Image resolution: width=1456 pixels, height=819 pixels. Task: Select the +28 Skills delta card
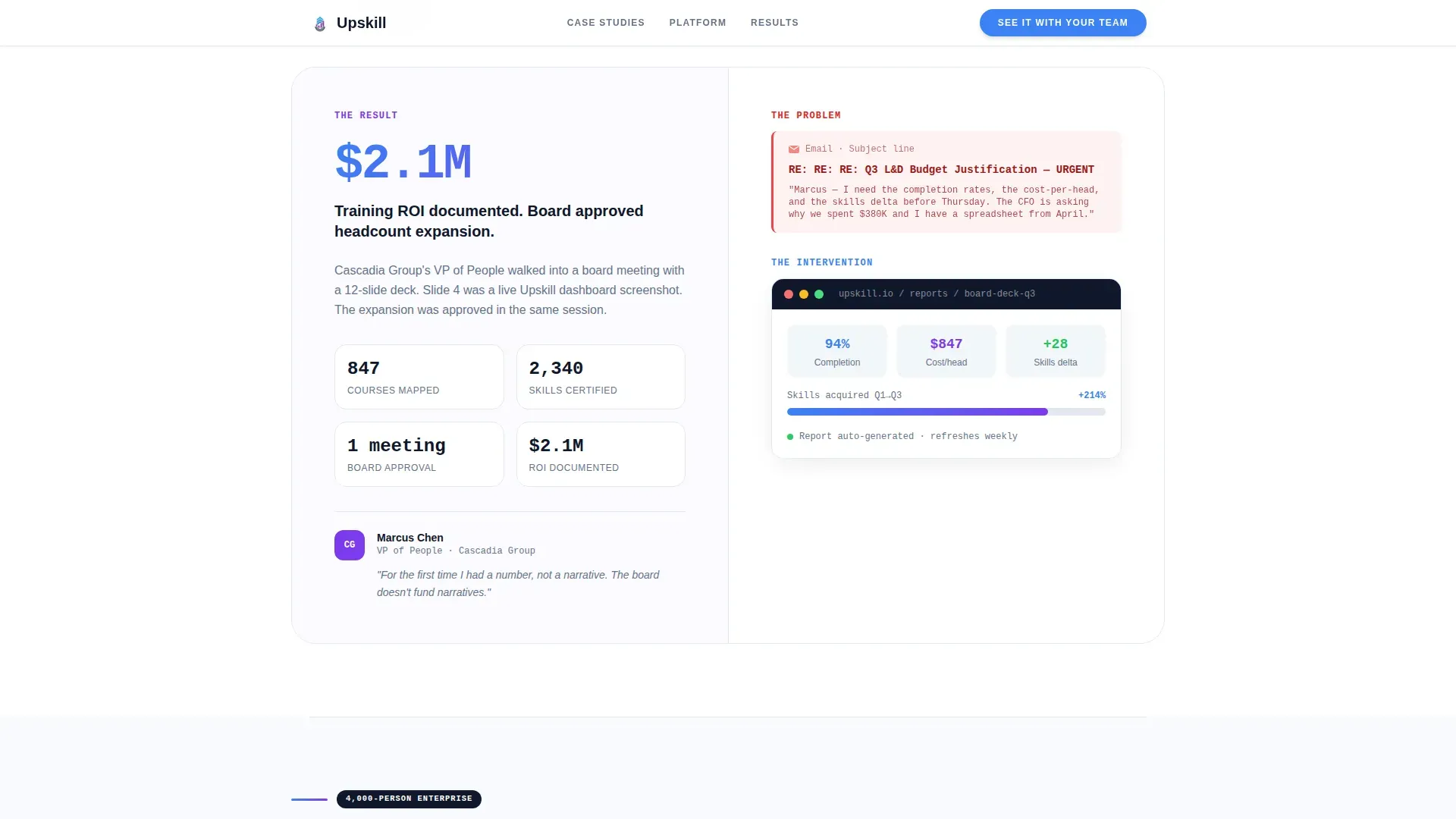(x=1055, y=351)
